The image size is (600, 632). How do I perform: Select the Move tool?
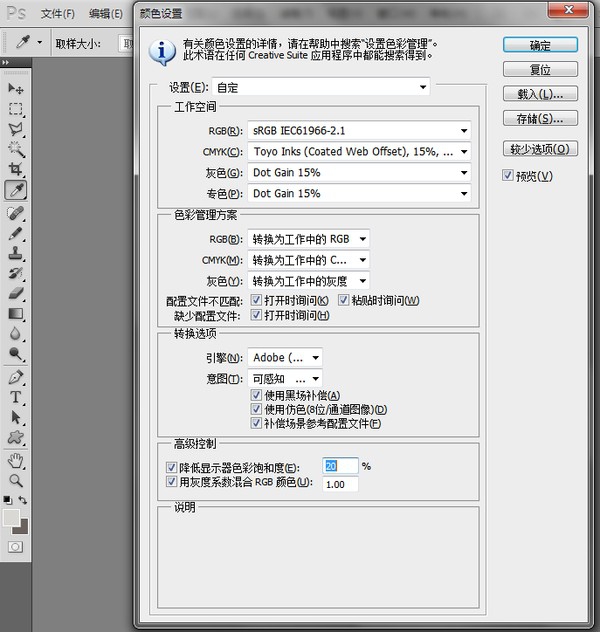pyautogui.click(x=16, y=88)
